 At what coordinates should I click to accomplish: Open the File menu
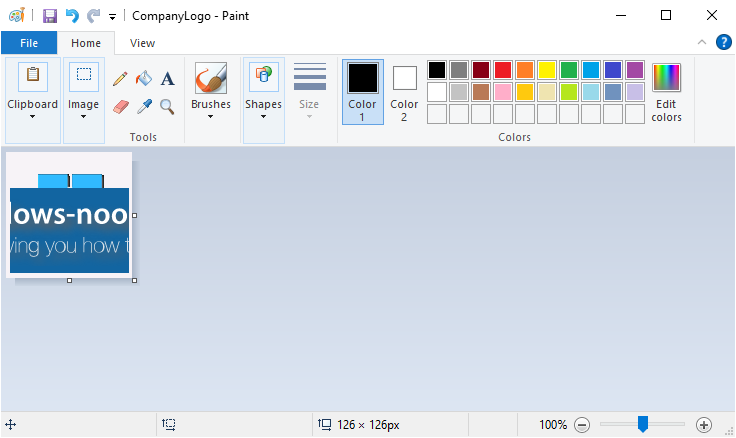click(x=29, y=43)
